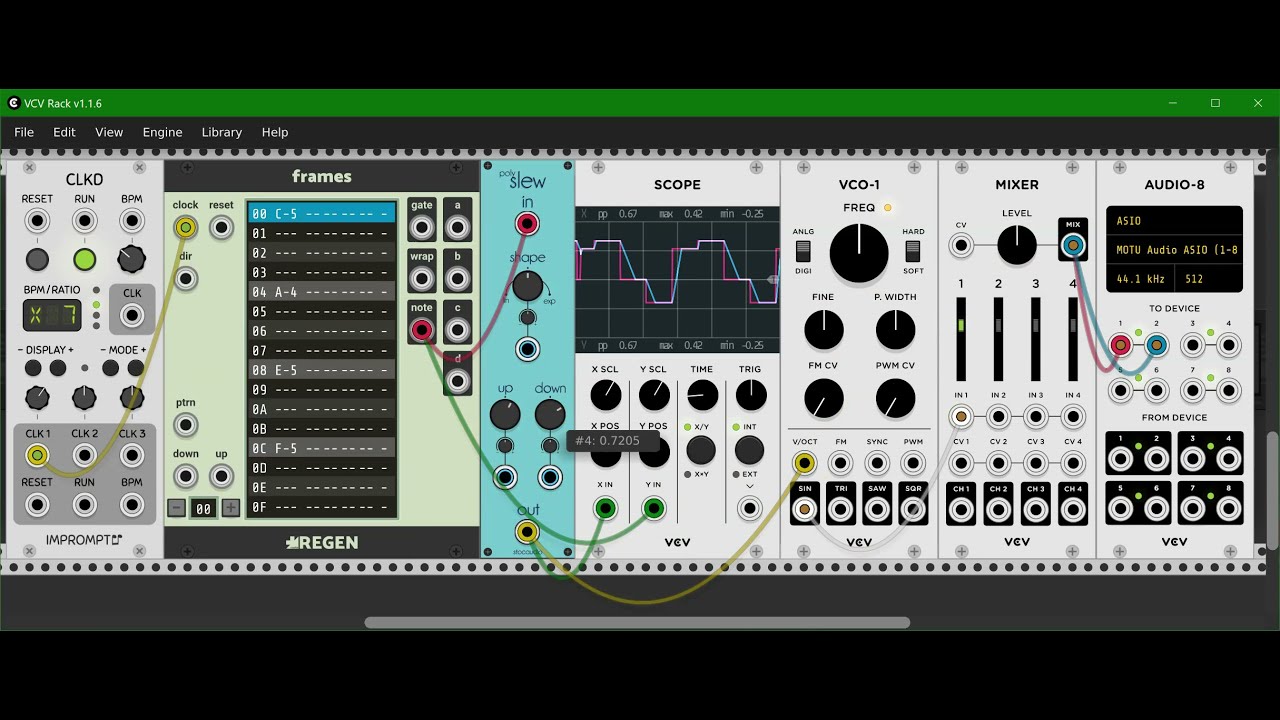This screenshot has height=720, width=1280.
Task: Open the ASIO driver dropdown on Audio-8
Action: [1174, 221]
